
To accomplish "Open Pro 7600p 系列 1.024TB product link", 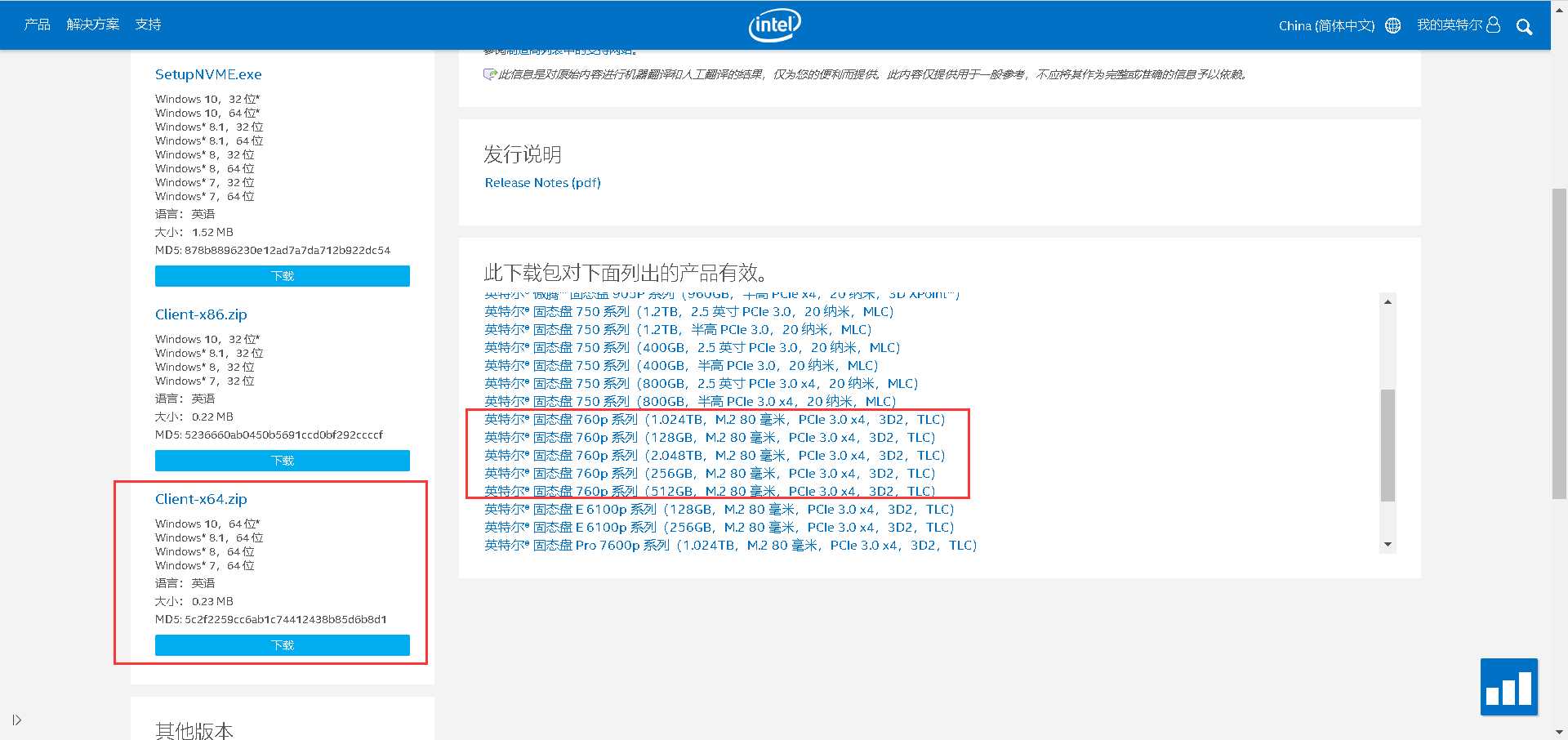I will click(x=730, y=546).
